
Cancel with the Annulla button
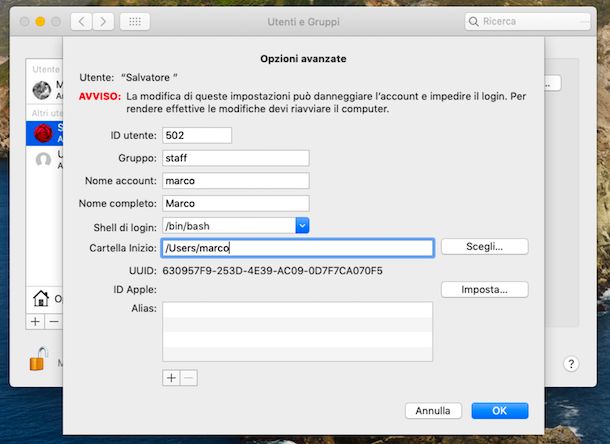433,411
